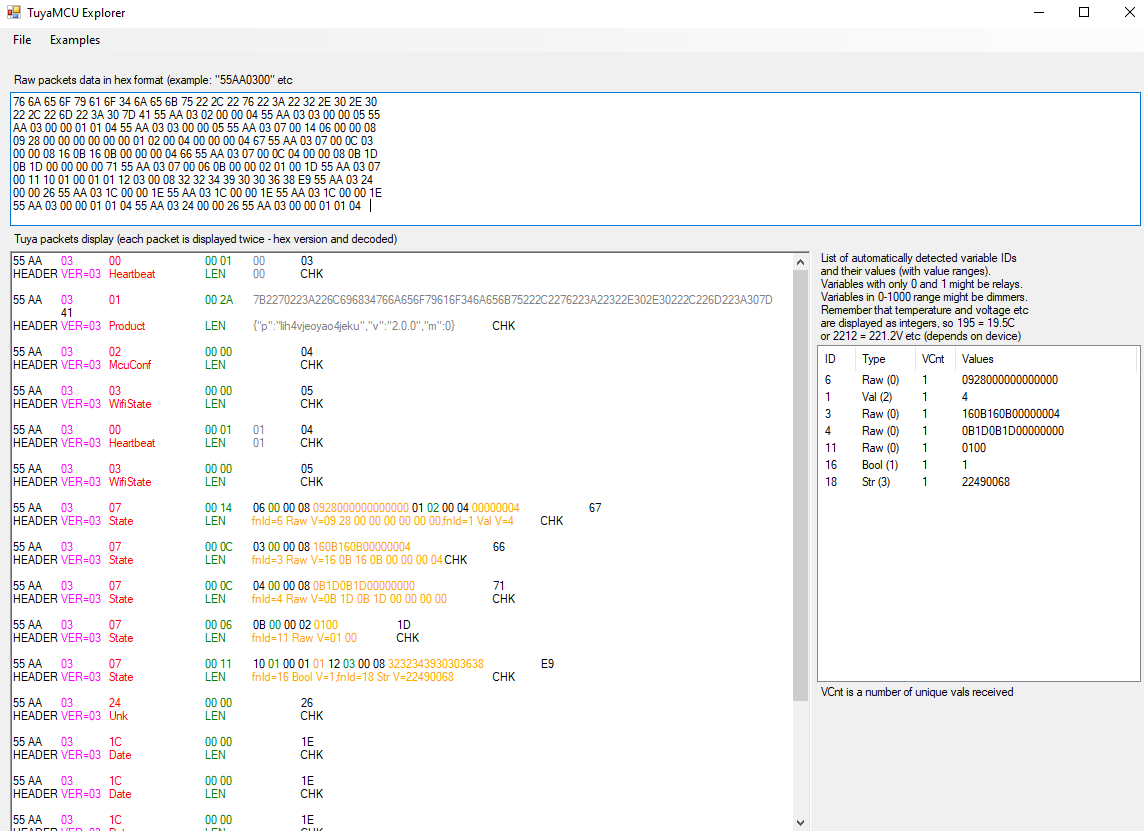Select variable row with ID 11

pos(978,448)
